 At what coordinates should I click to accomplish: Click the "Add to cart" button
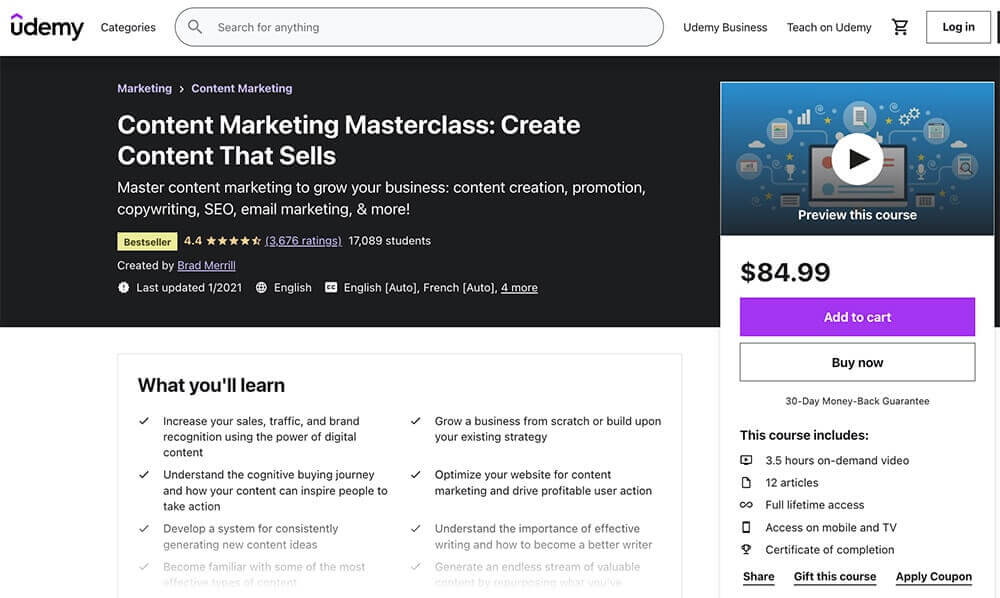coord(857,316)
